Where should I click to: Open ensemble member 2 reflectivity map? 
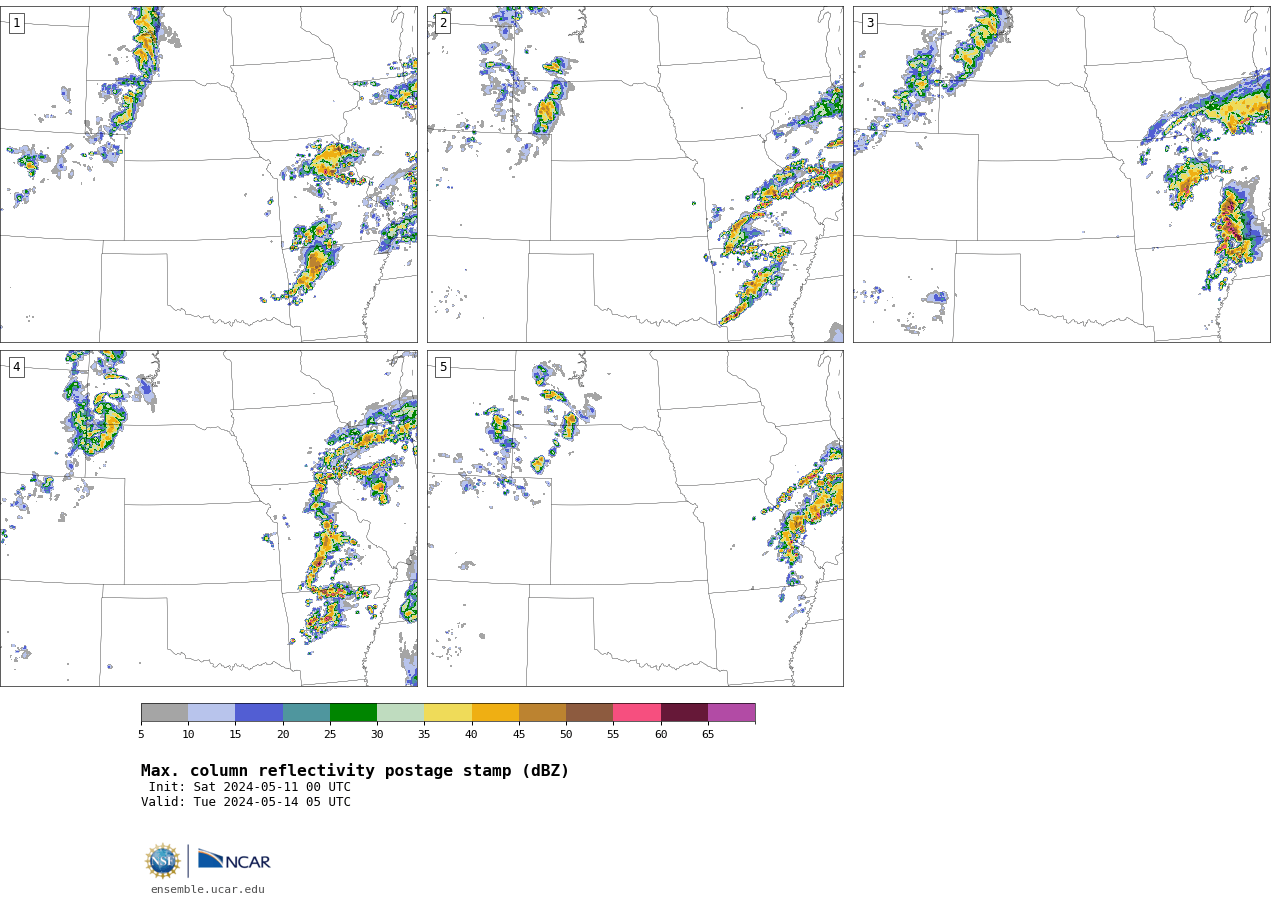635,174
